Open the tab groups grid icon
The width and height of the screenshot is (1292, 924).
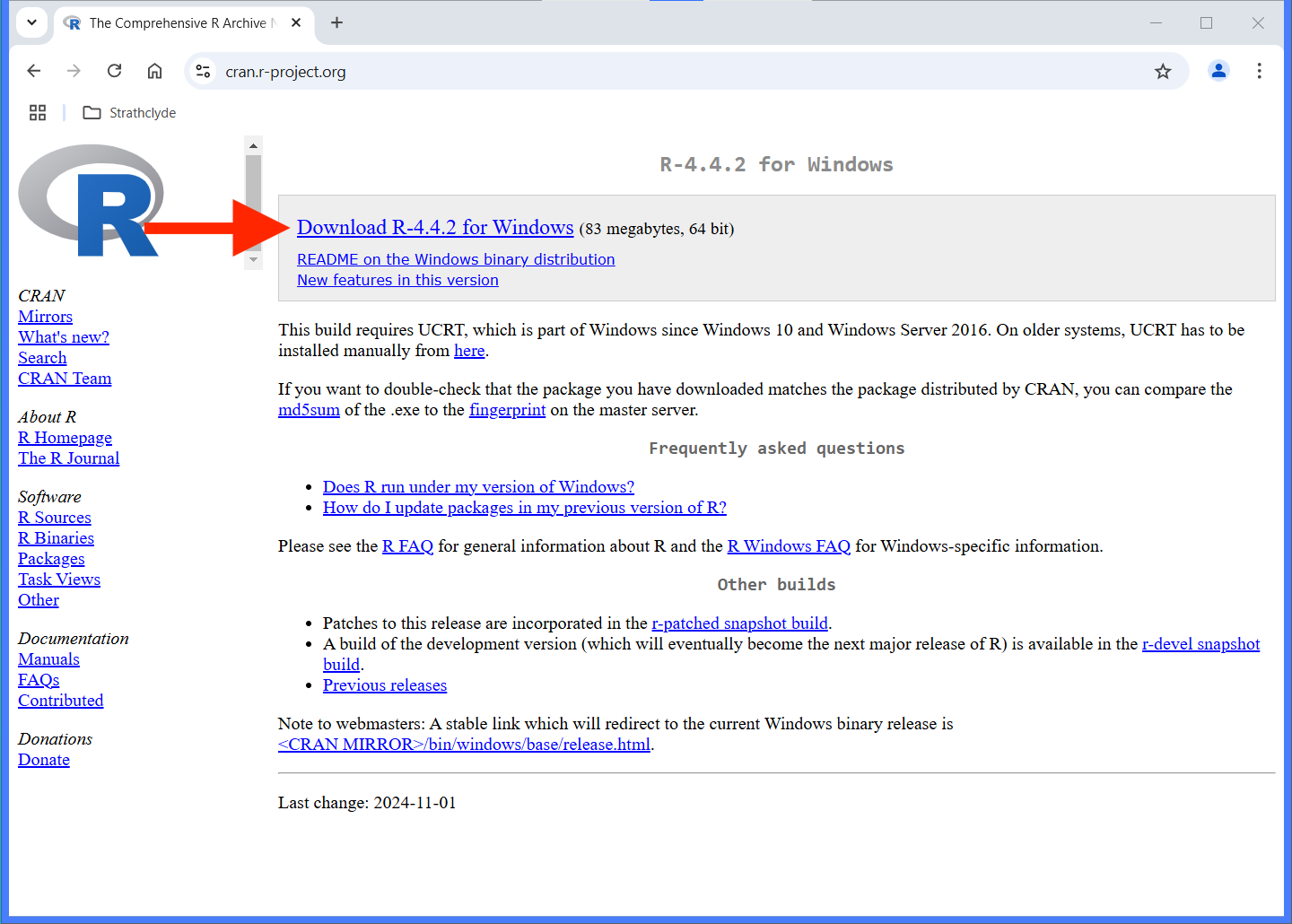tap(38, 112)
